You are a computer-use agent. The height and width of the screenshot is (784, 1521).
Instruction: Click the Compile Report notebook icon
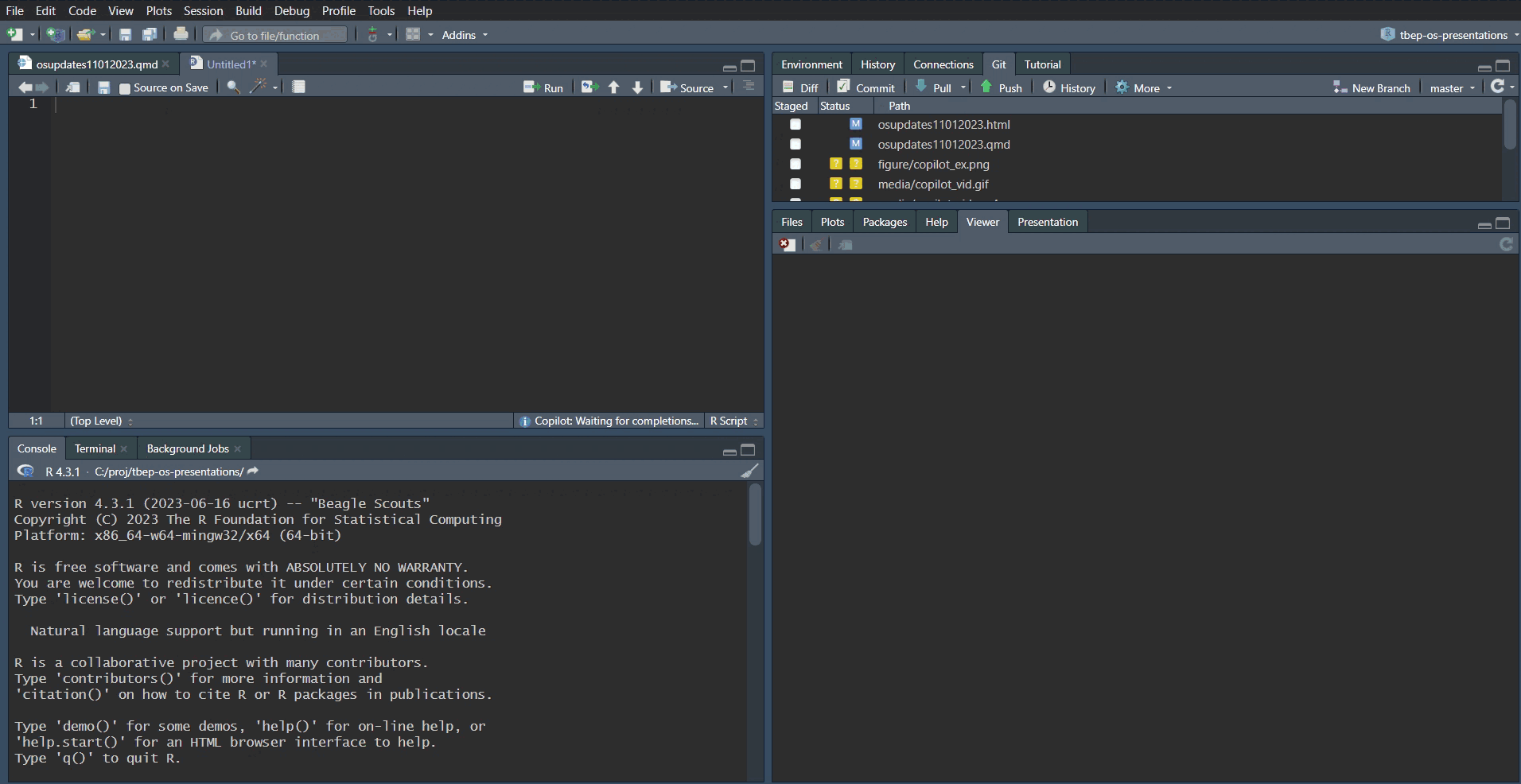(298, 87)
